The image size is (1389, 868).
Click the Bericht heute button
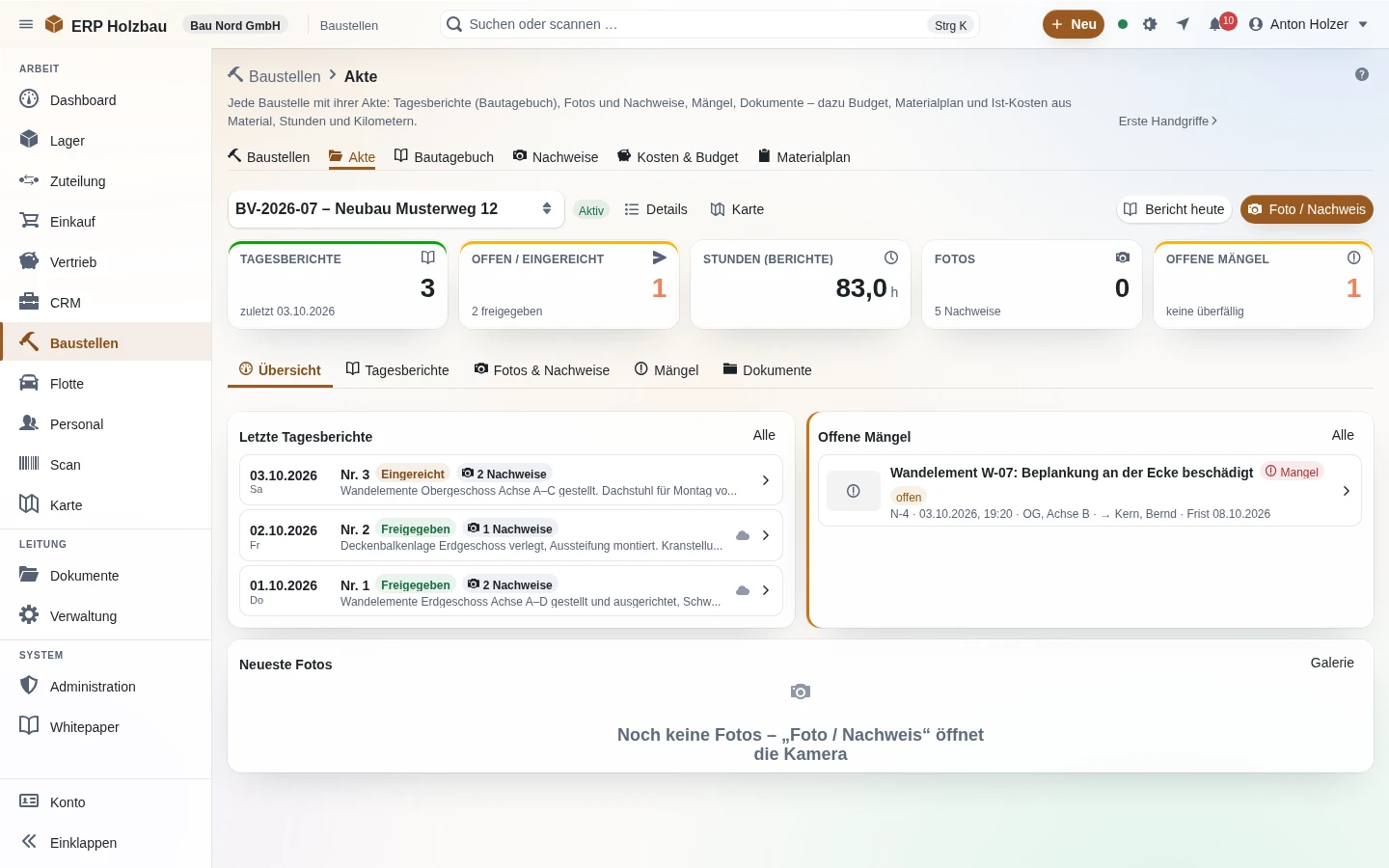click(1174, 209)
